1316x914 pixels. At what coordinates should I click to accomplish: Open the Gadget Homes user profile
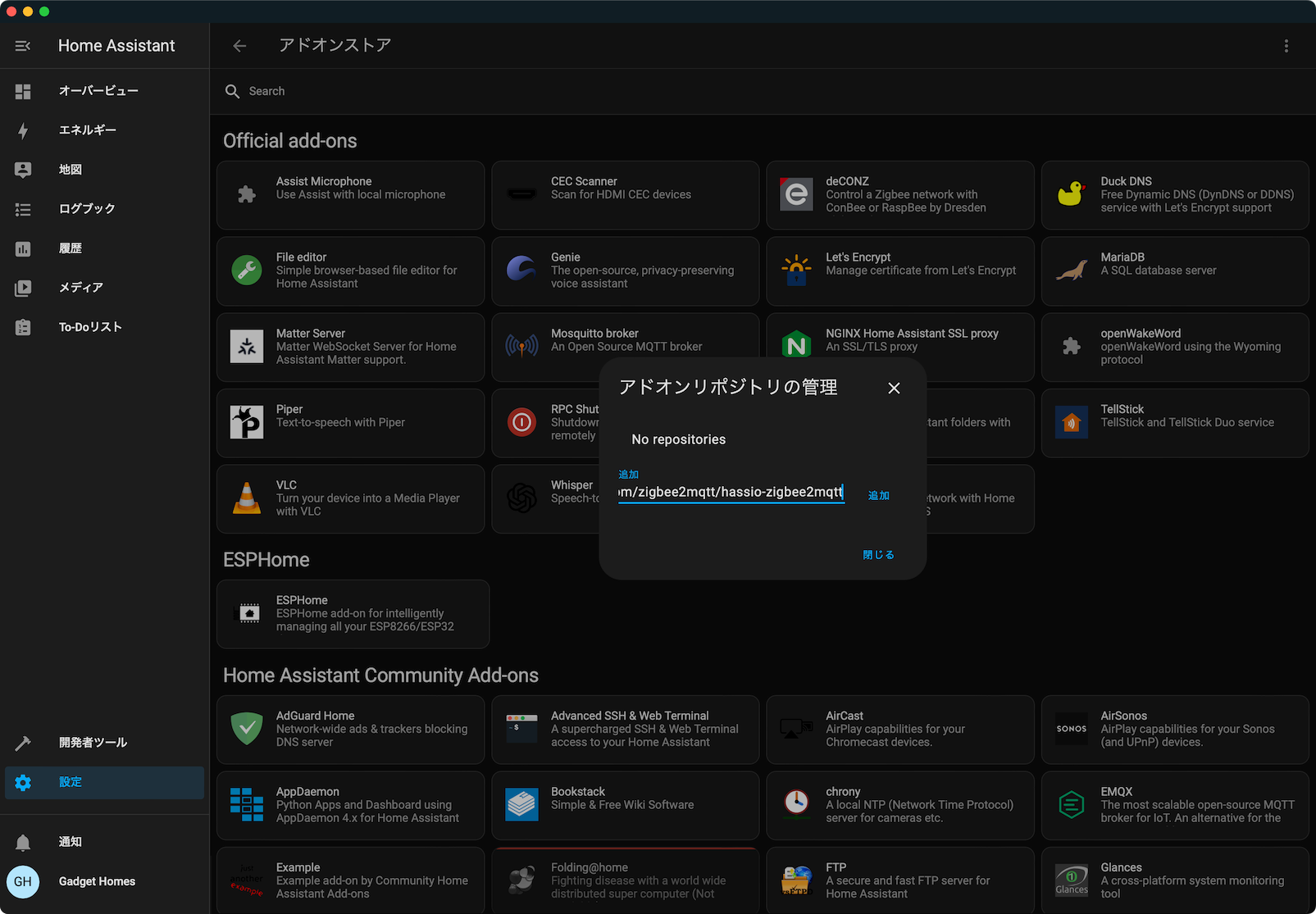[104, 882]
